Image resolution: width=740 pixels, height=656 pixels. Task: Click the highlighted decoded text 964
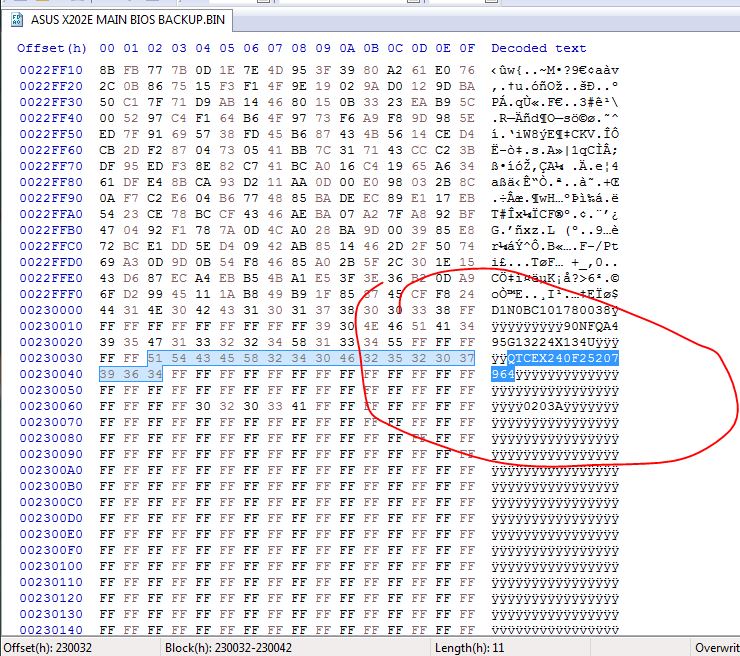503,374
